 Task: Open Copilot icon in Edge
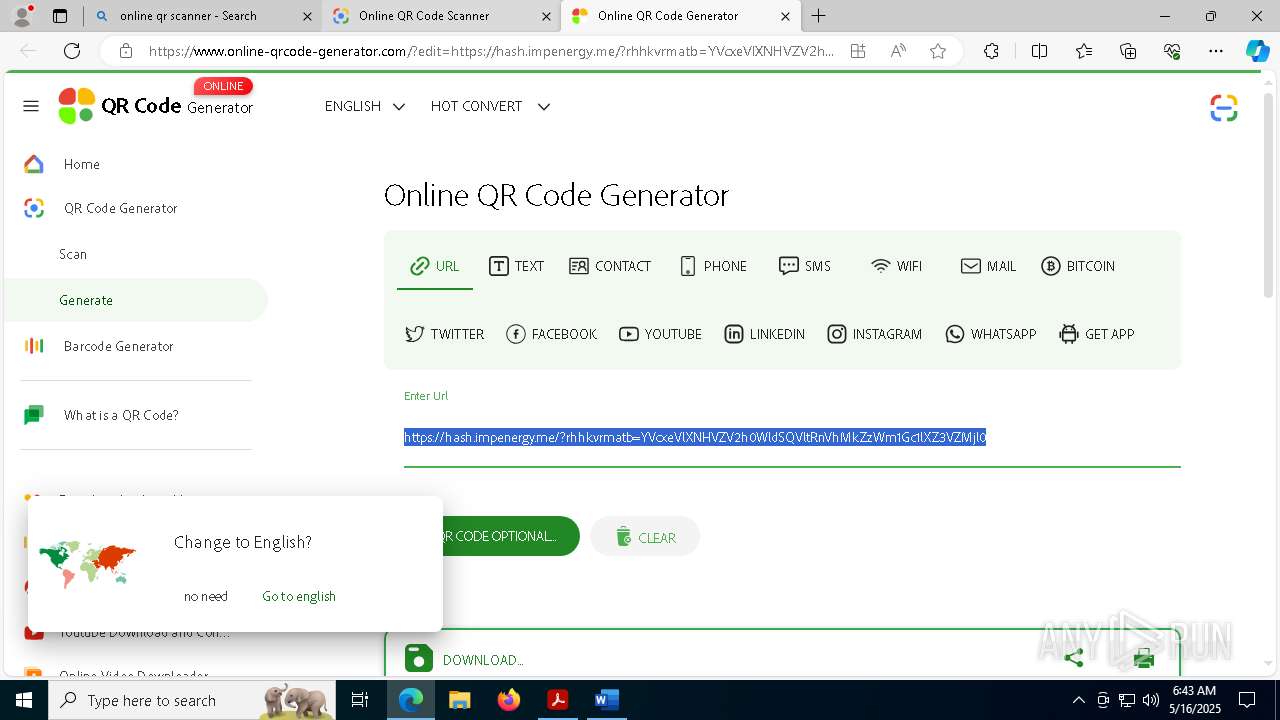(x=1257, y=51)
